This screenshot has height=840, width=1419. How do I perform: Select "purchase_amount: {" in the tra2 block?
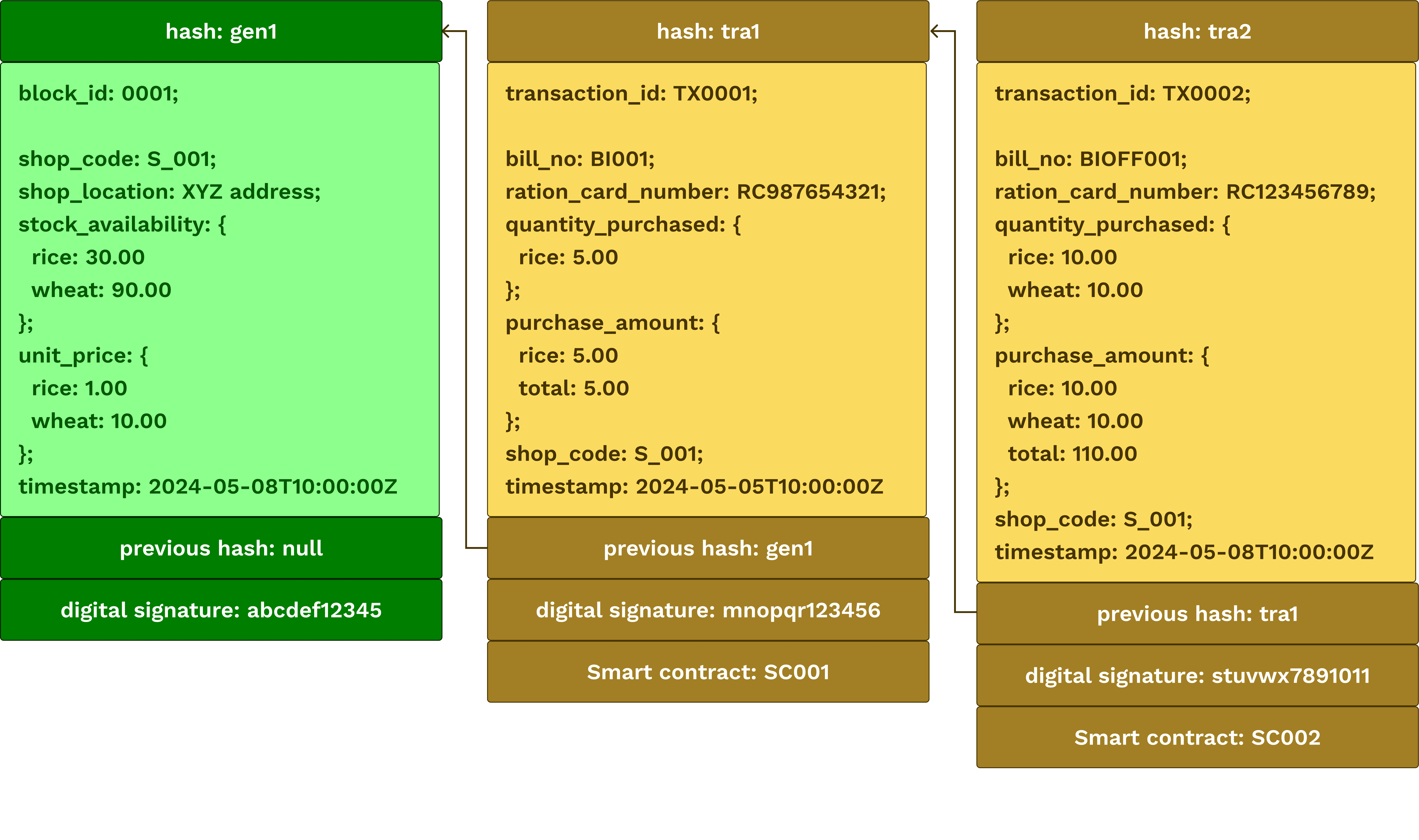(x=1102, y=356)
